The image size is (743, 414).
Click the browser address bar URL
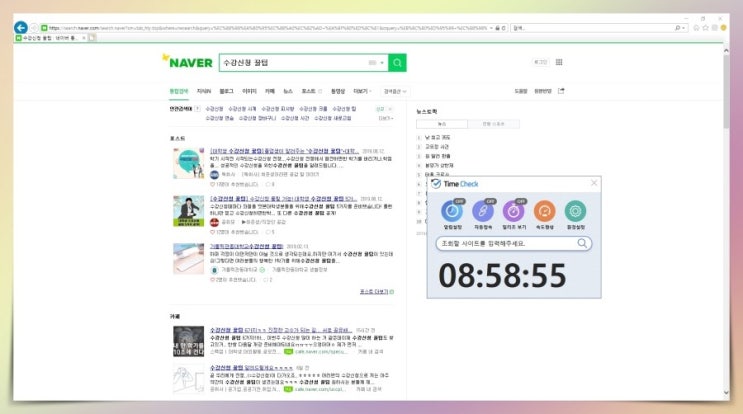[x=268, y=28]
